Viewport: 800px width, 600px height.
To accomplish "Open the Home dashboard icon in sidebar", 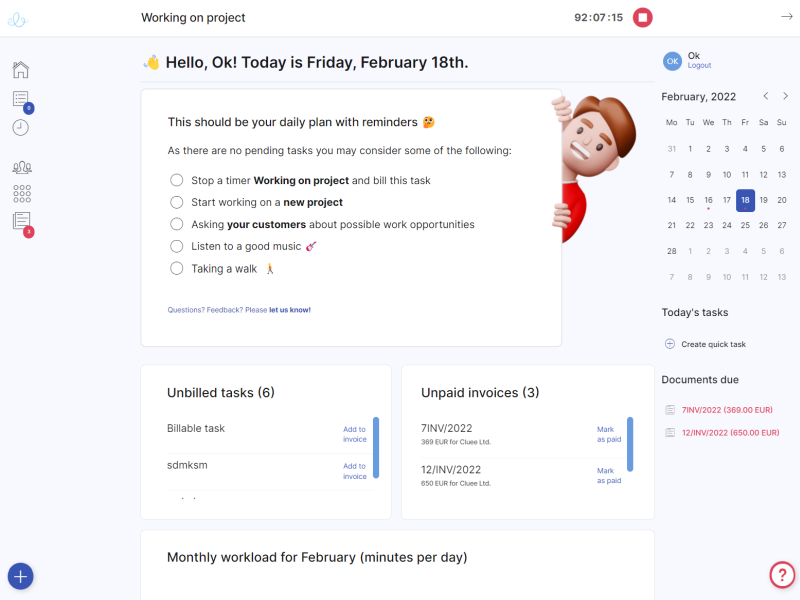I will pos(20,69).
